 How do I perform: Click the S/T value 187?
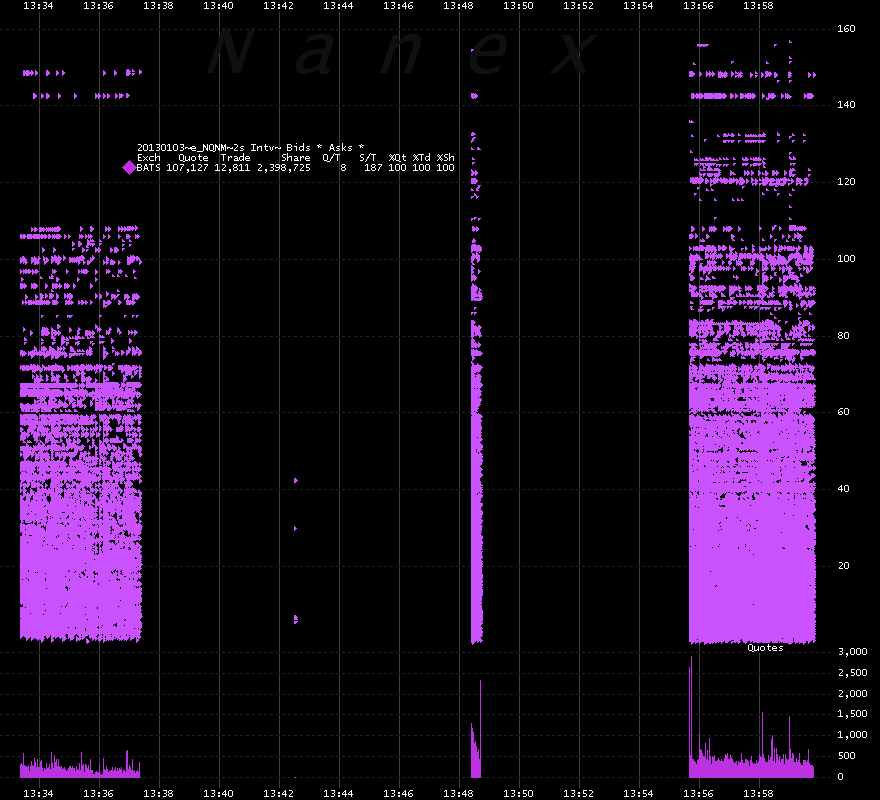[373, 167]
